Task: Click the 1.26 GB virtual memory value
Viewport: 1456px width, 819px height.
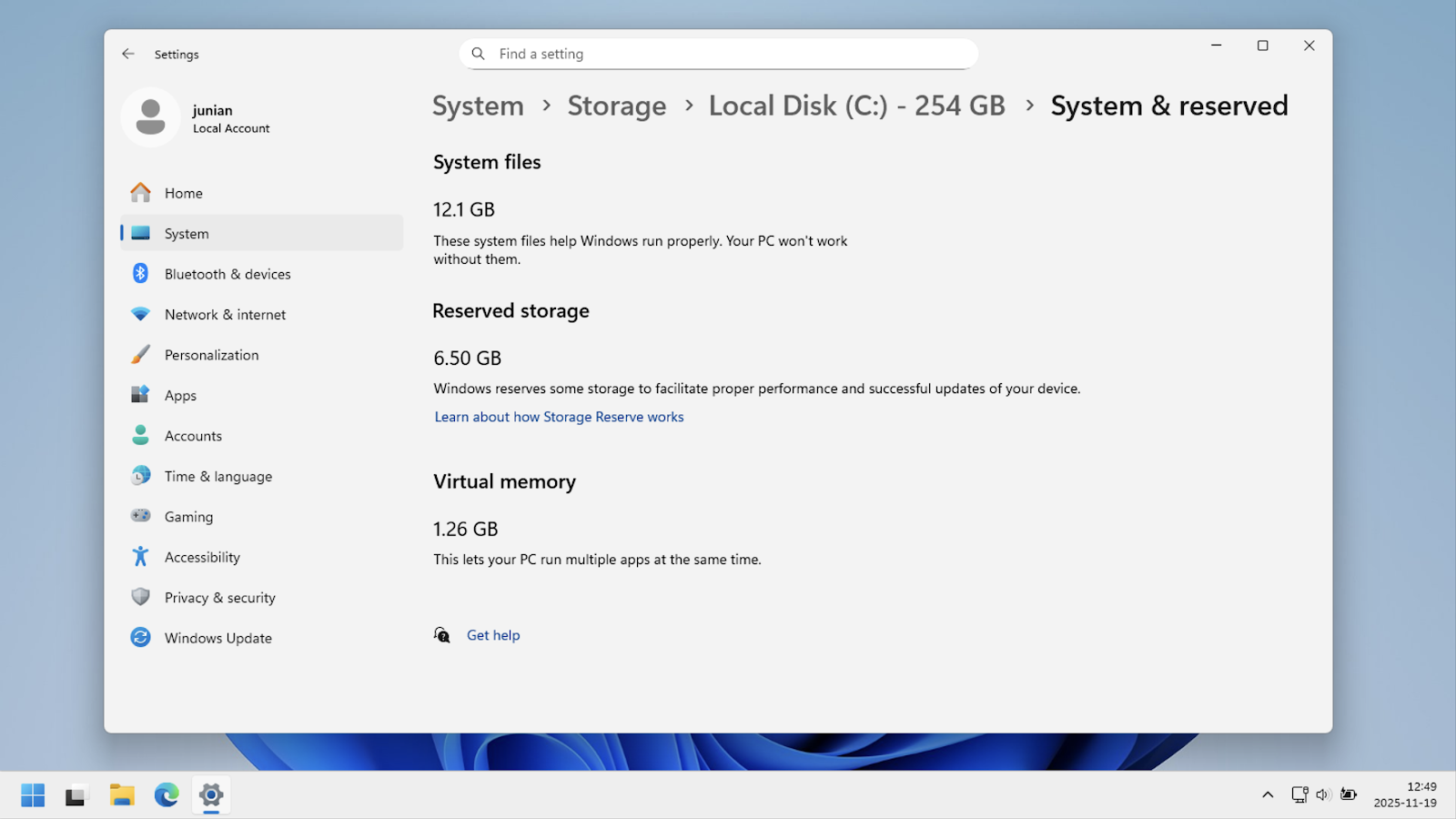Action: pyautogui.click(x=466, y=529)
